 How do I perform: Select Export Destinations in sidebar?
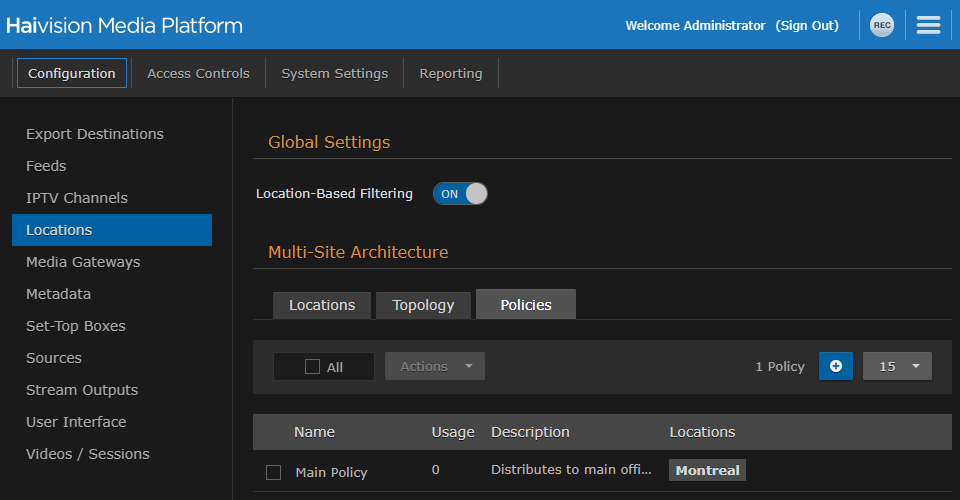point(95,134)
